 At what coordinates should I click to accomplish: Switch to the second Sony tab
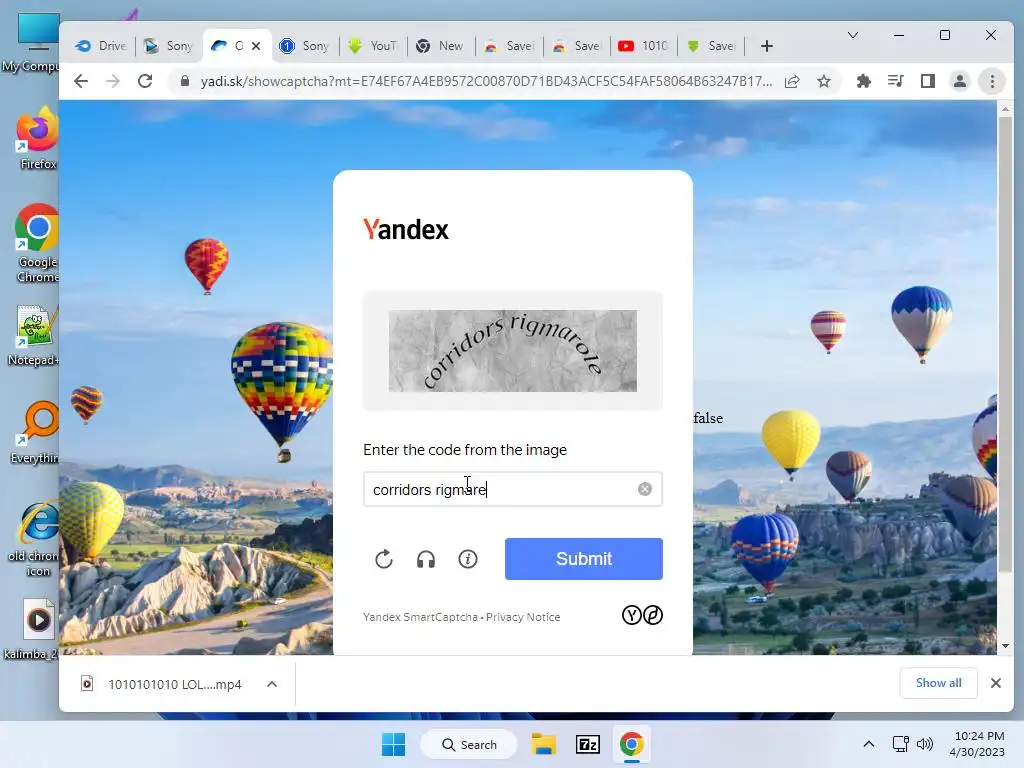(x=304, y=46)
